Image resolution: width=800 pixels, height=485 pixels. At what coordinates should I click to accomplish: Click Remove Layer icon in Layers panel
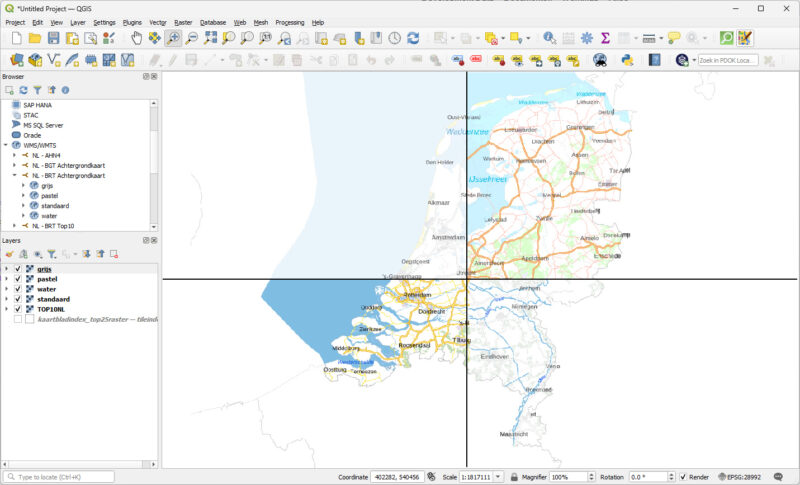point(114,254)
